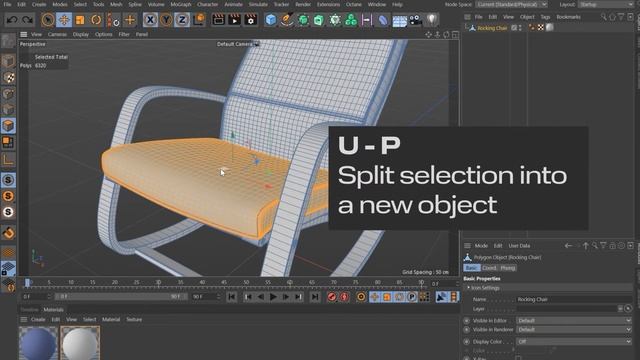Toggle the Y axis lock
Viewport: 640px width, 360px height.
[x=166, y=20]
